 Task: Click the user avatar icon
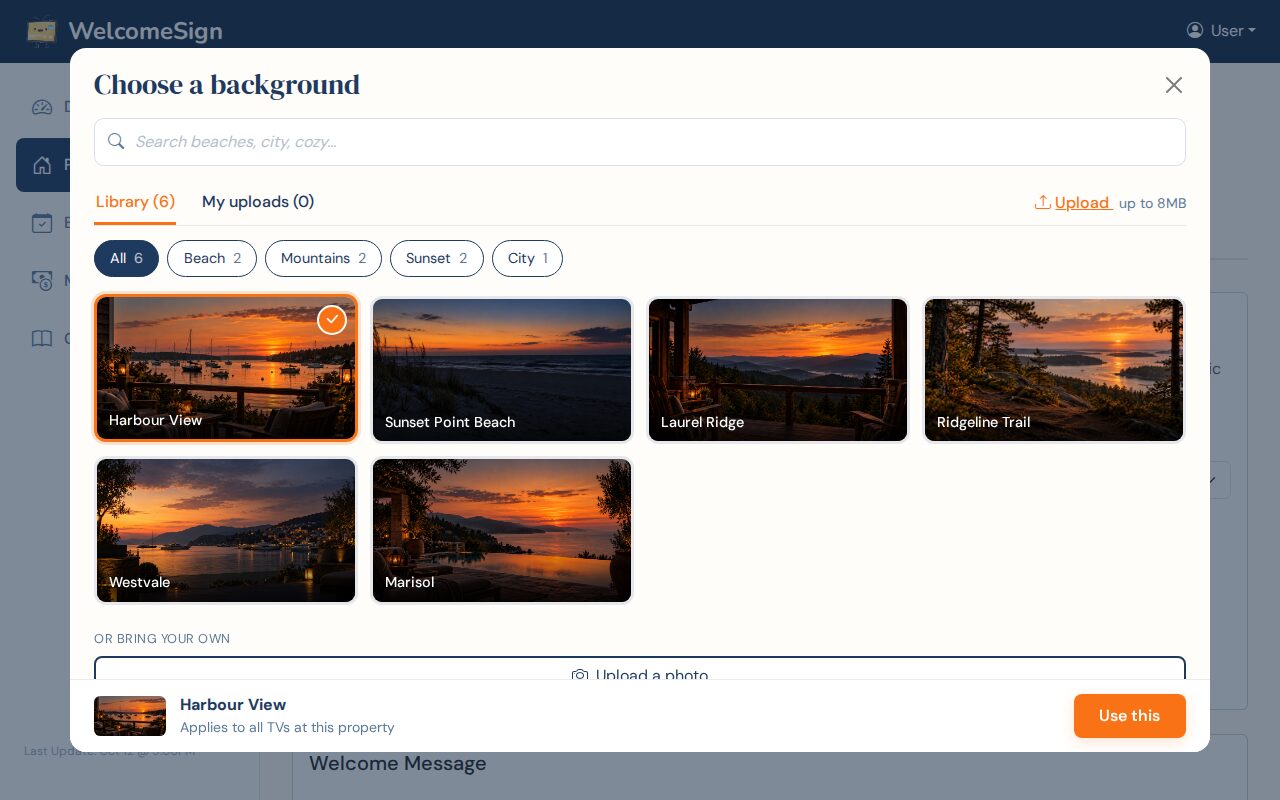(x=1195, y=30)
